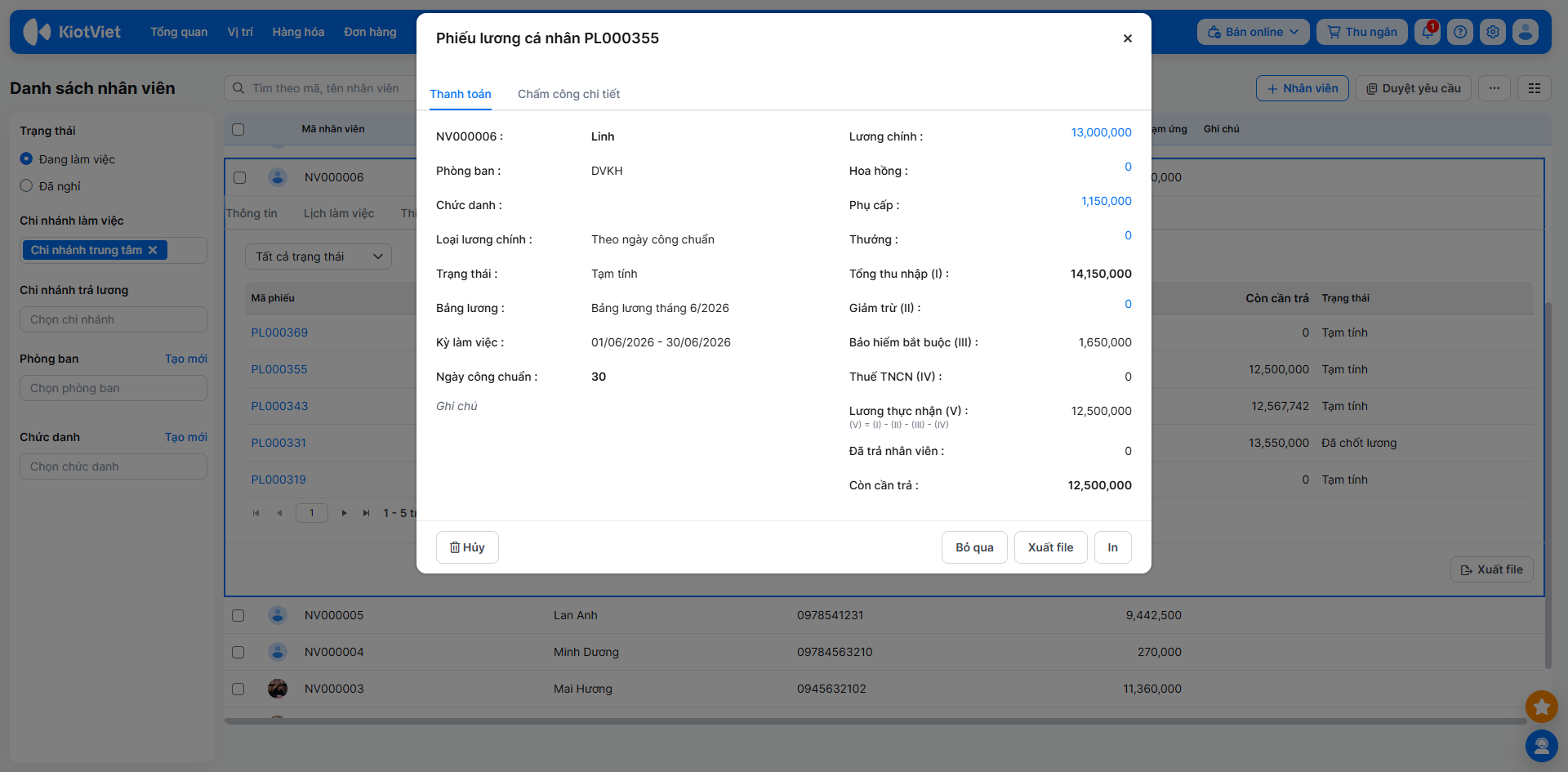The image size is (1568, 772).
Task: Click Tạo mới next to Chức danh
Action: click(x=186, y=437)
